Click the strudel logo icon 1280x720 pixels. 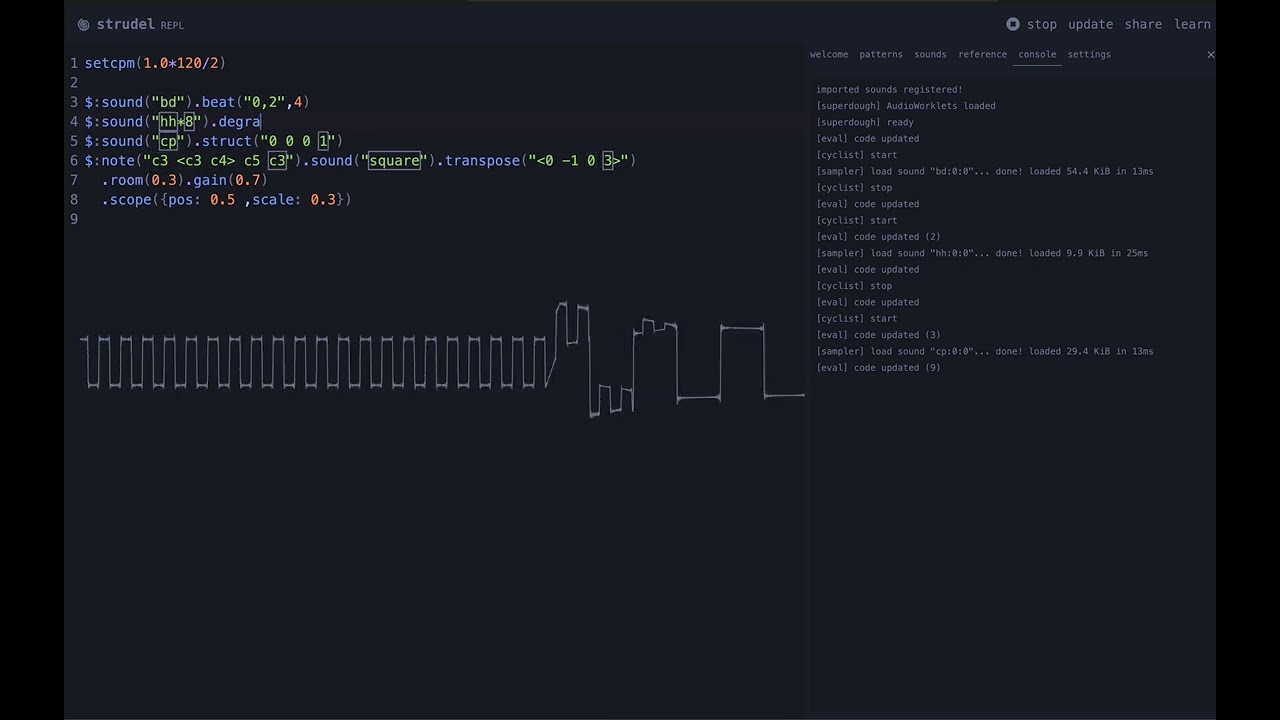(x=83, y=25)
